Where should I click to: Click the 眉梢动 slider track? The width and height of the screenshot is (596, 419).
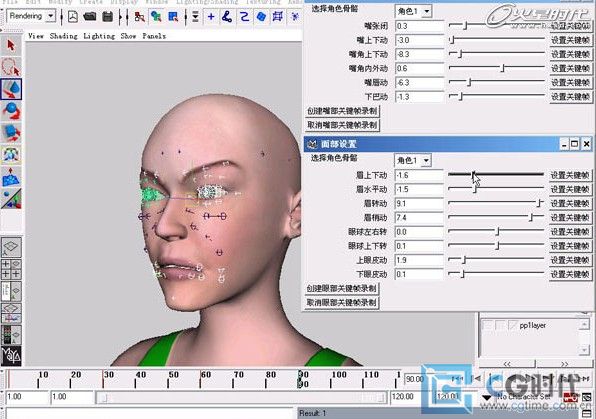496,217
